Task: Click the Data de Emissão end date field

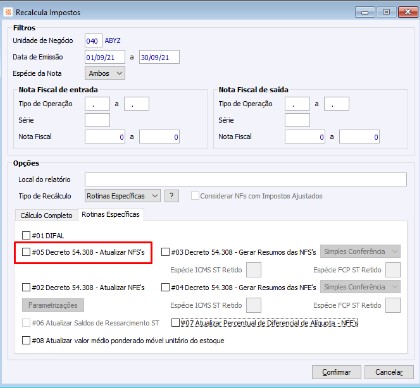Action: (x=159, y=57)
